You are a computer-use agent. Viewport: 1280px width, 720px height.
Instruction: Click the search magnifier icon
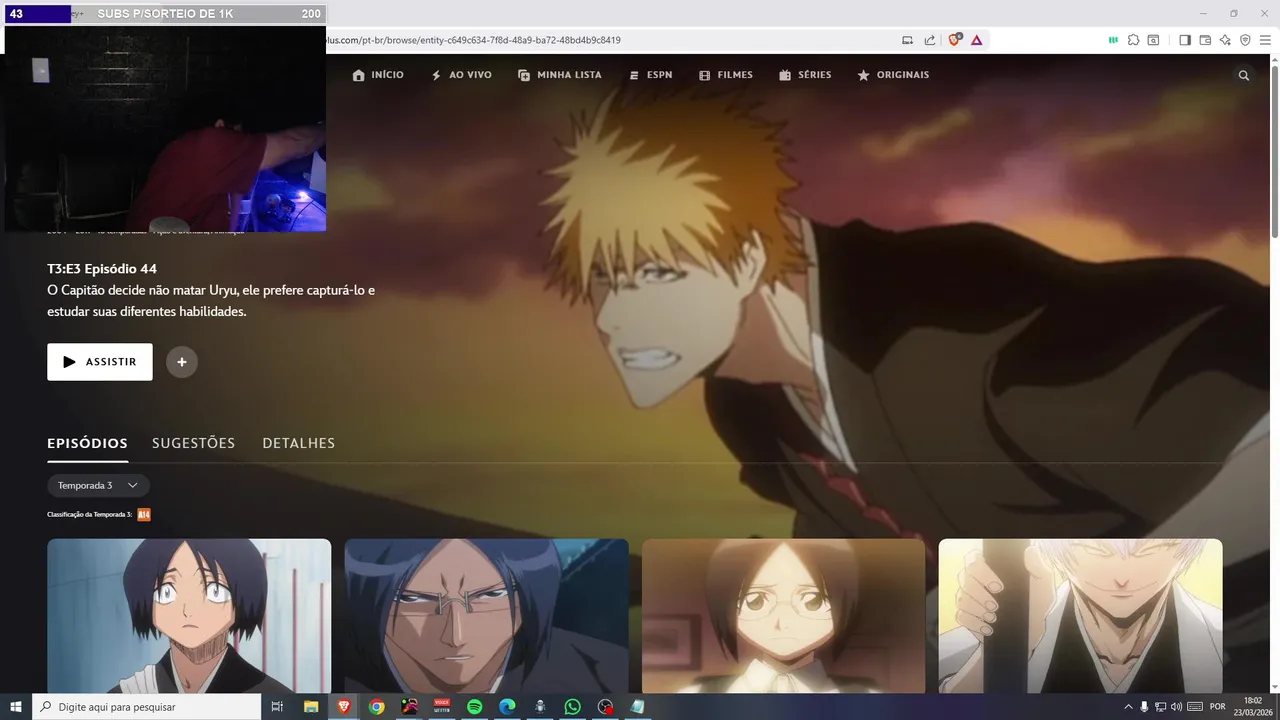pyautogui.click(x=1244, y=75)
